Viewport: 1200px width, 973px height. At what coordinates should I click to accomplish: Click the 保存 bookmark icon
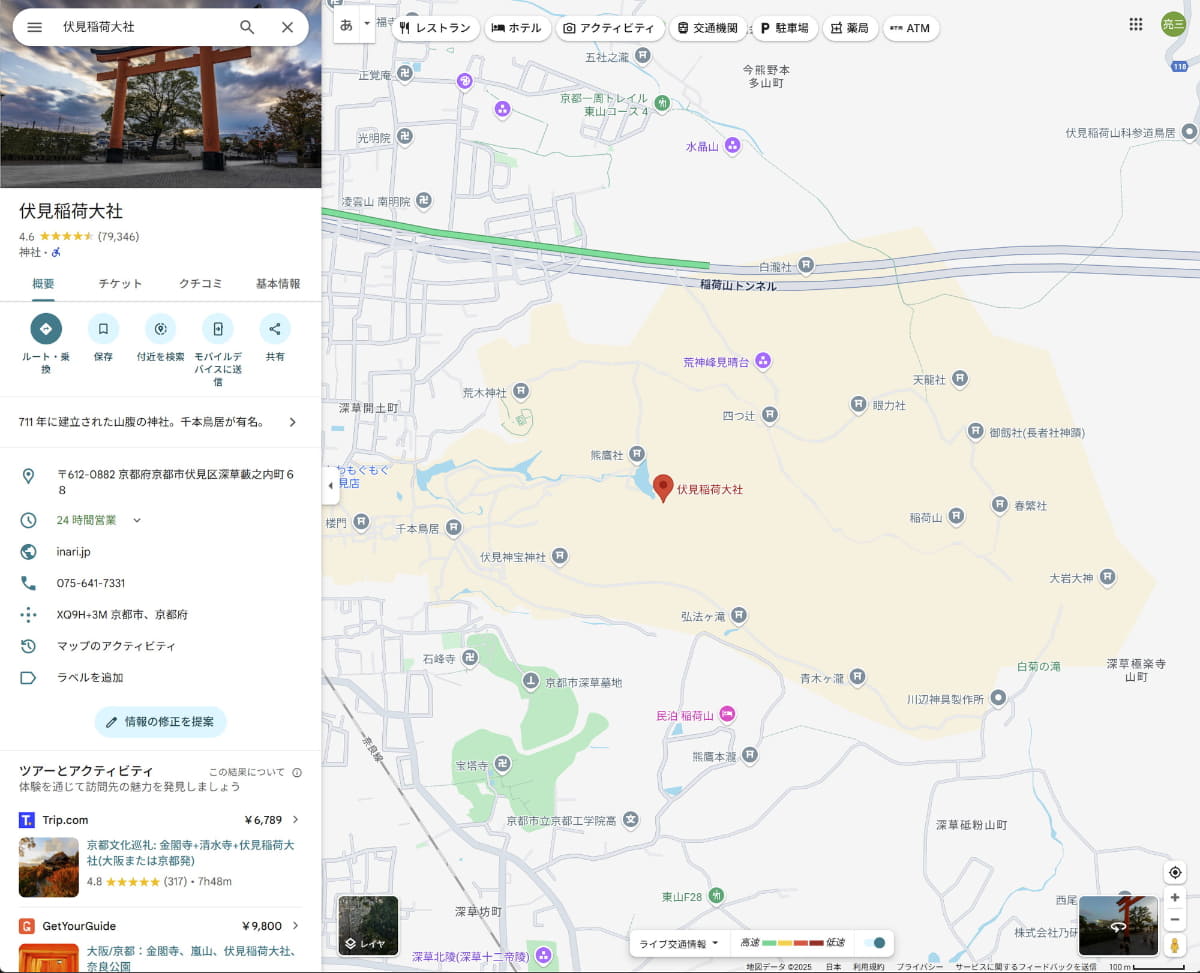point(103,328)
